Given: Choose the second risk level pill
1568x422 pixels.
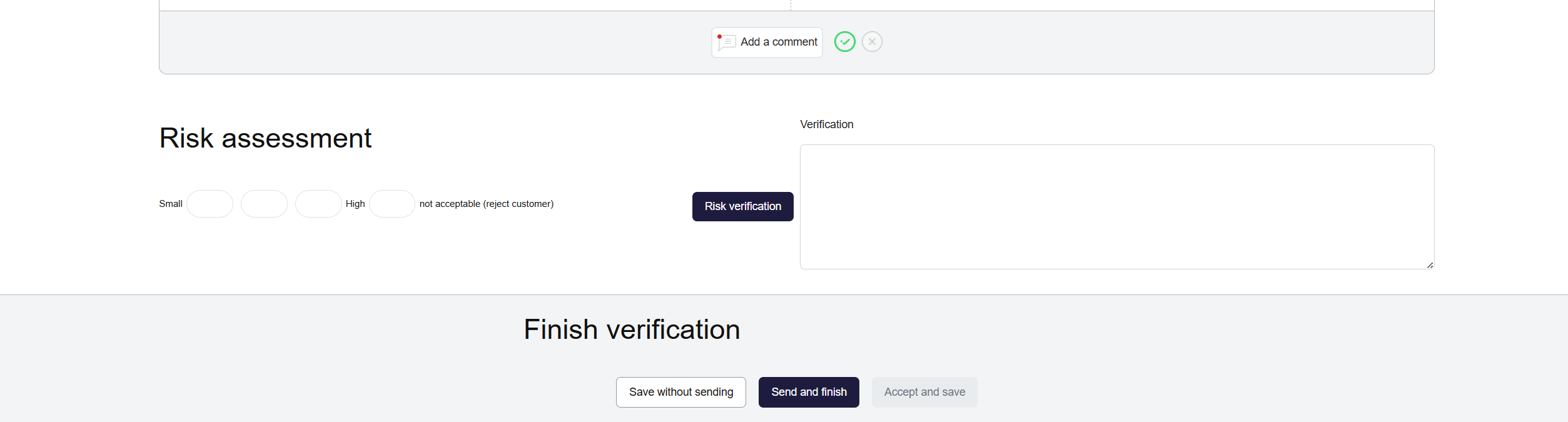Looking at the screenshot, I should click(x=264, y=204).
